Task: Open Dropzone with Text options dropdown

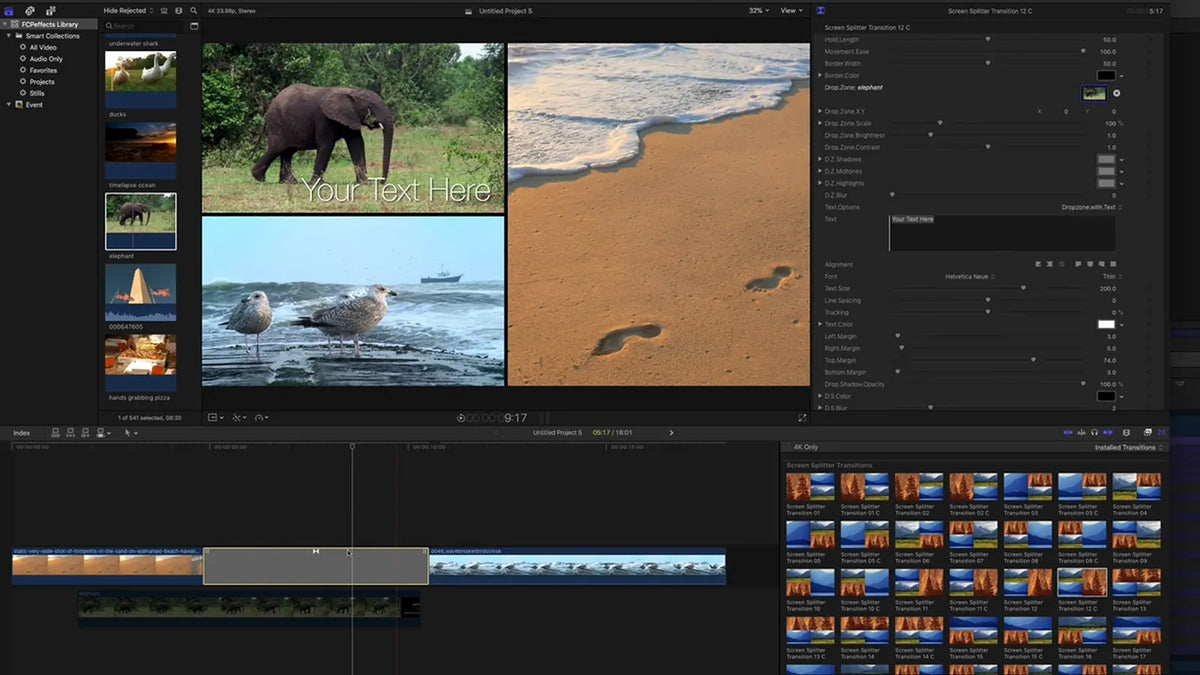Action: (1092, 207)
